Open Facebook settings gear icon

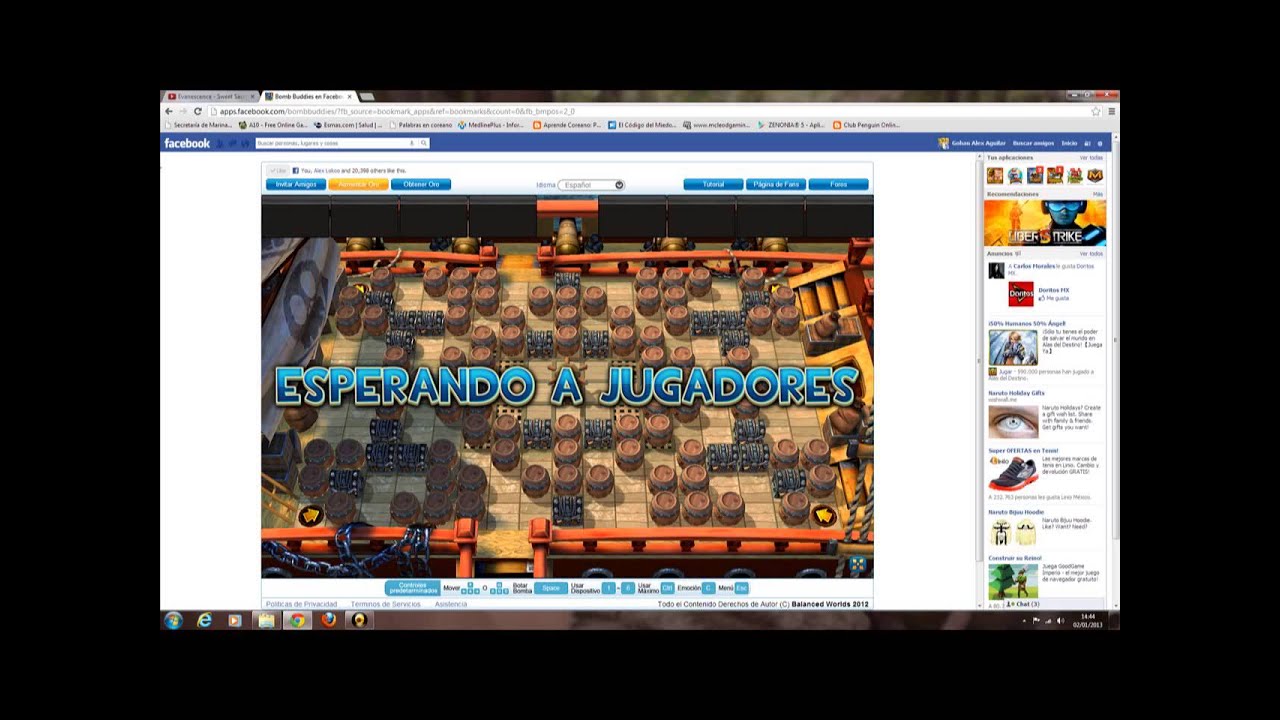pyautogui.click(x=1100, y=143)
